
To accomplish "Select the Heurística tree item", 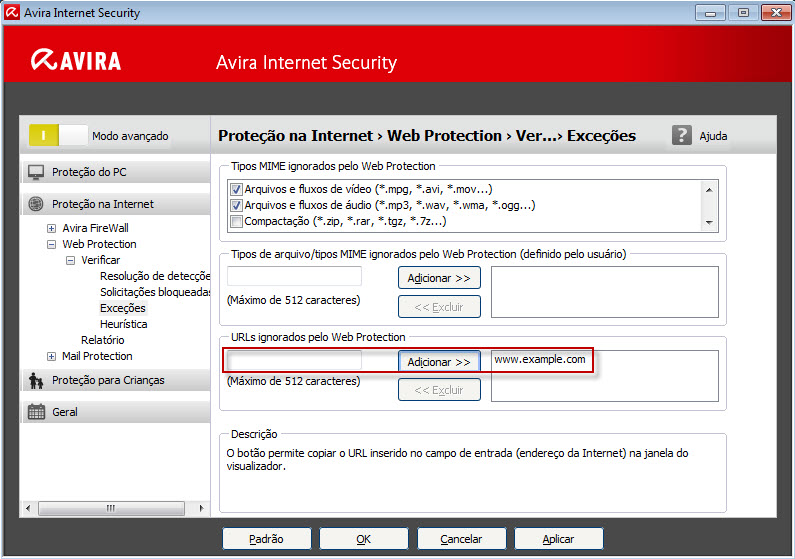I will pos(124,324).
